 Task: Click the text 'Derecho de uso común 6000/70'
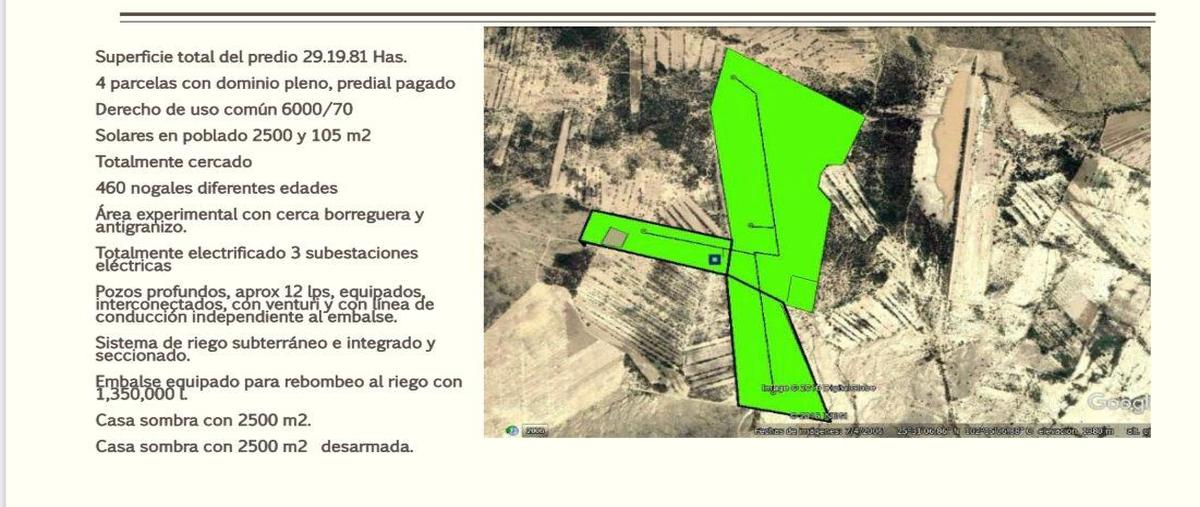[x=224, y=109]
